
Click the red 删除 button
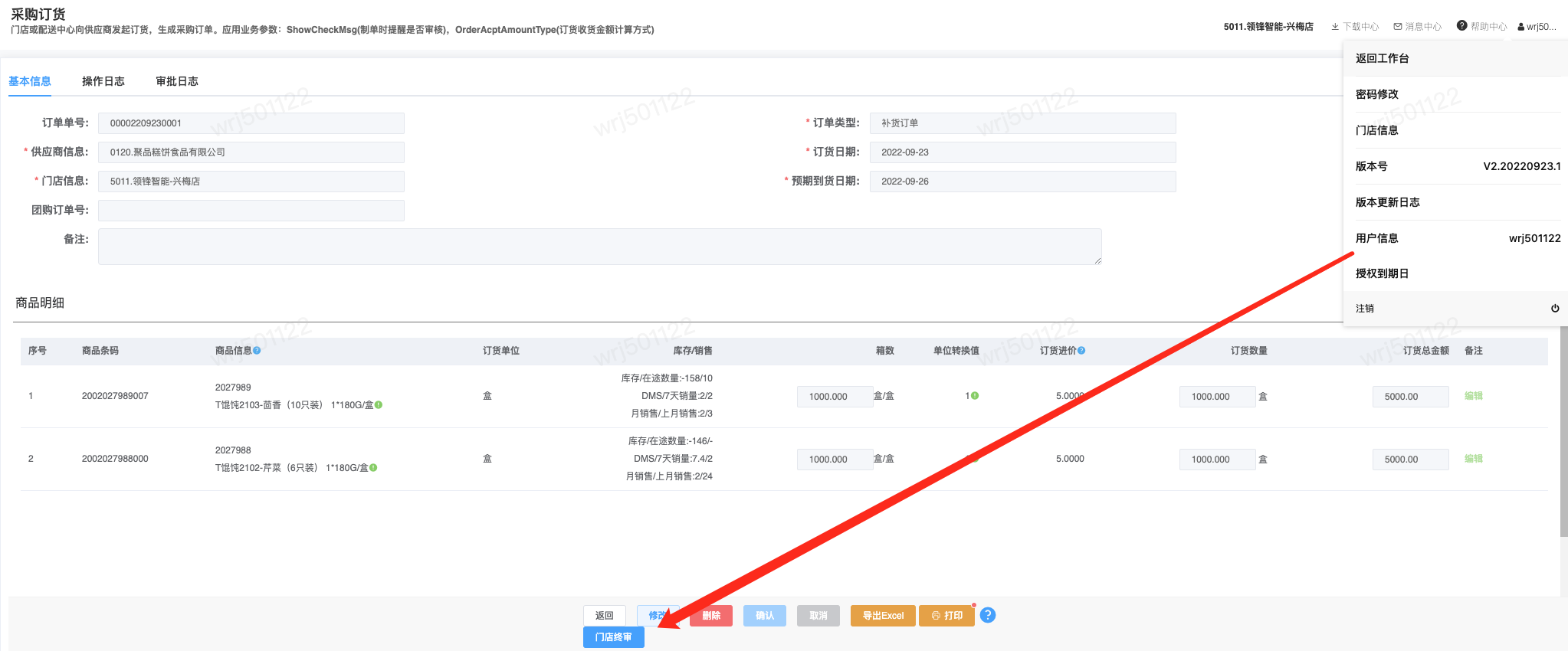(711, 616)
